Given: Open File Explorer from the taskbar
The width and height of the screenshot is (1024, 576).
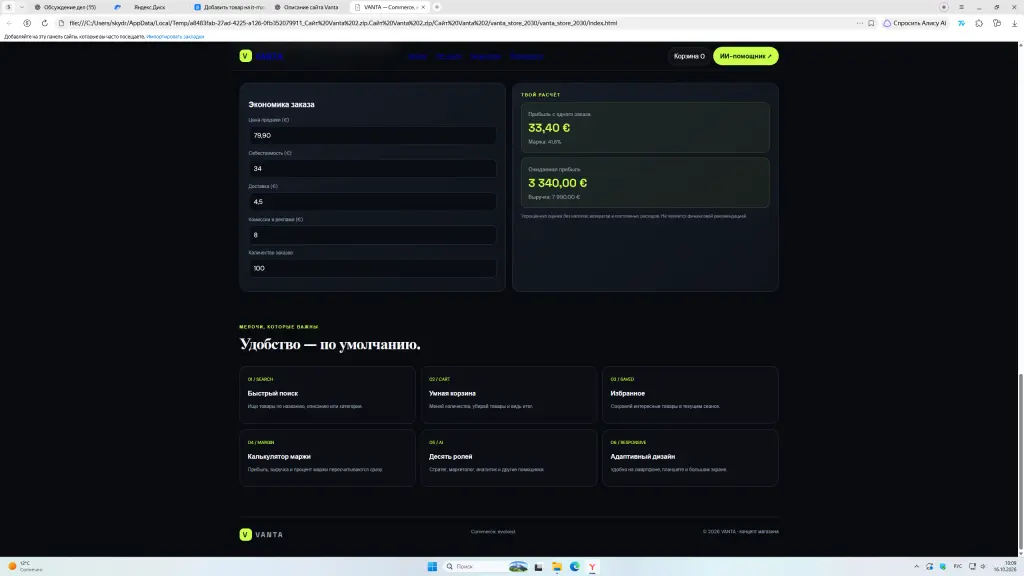Looking at the screenshot, I should coord(556,566).
